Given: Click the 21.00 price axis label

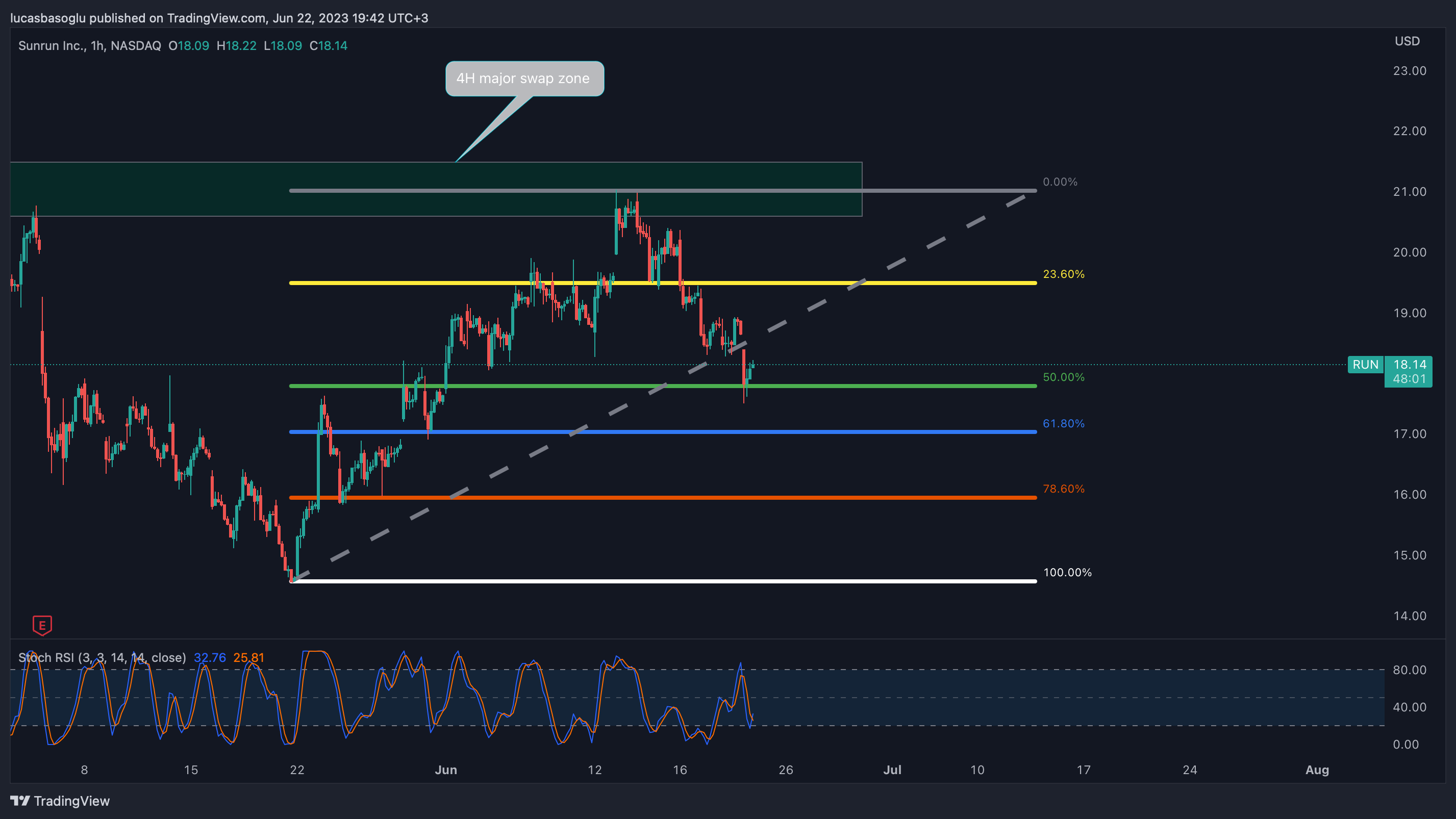Looking at the screenshot, I should (x=1409, y=191).
